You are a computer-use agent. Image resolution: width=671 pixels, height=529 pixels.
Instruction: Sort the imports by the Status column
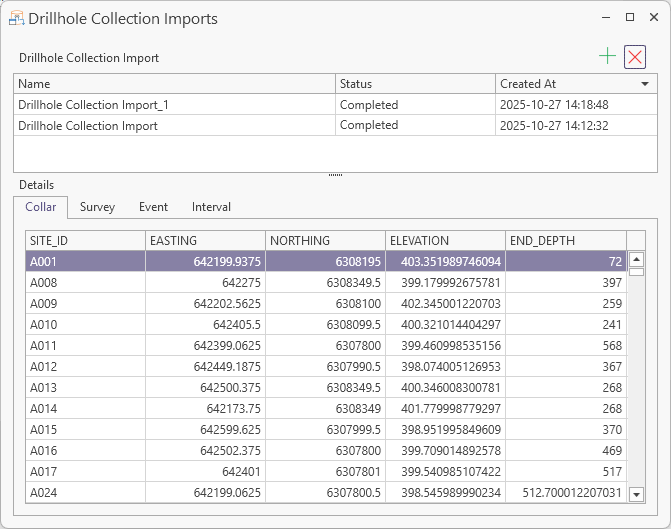coord(415,84)
